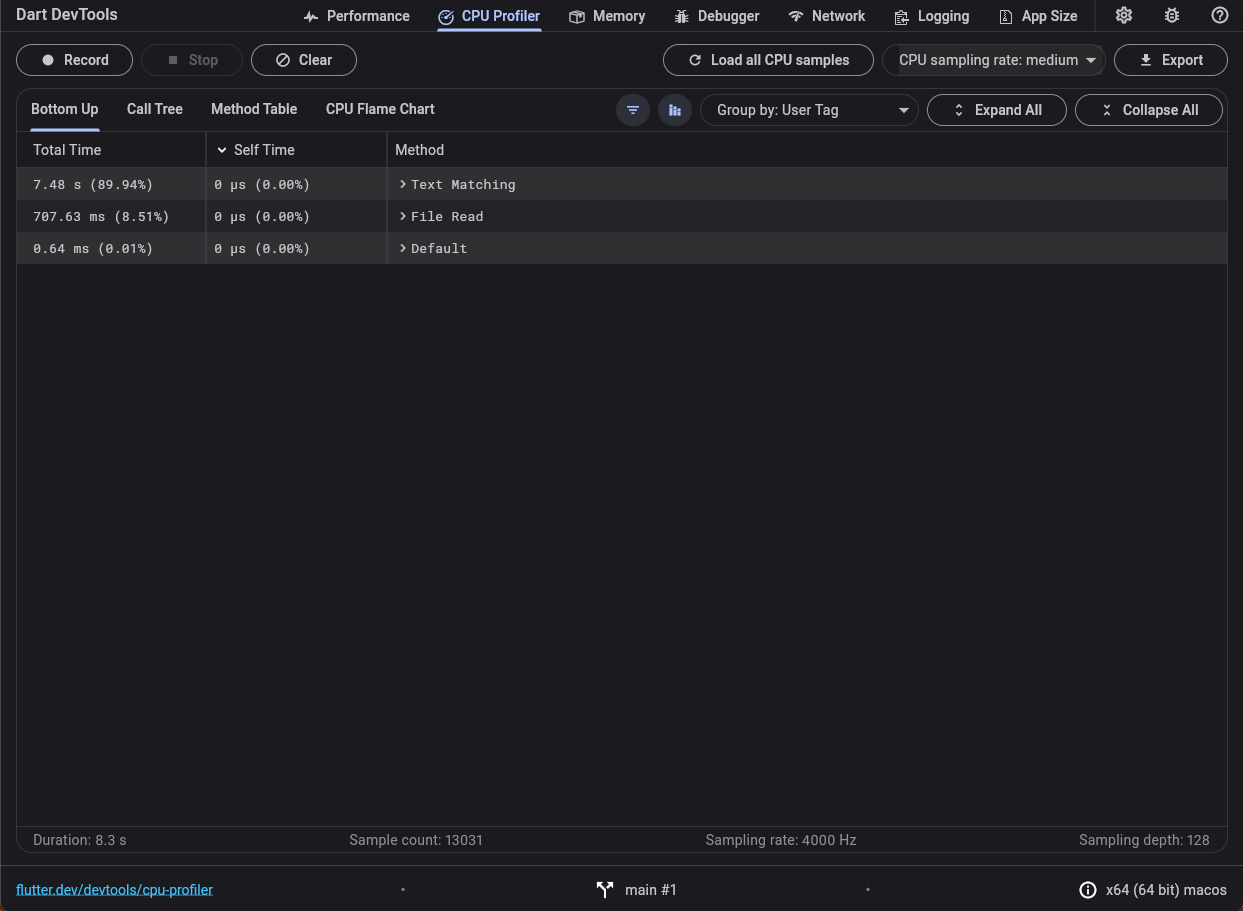
Task: Sort by the Self Time column header
Action: 264,150
